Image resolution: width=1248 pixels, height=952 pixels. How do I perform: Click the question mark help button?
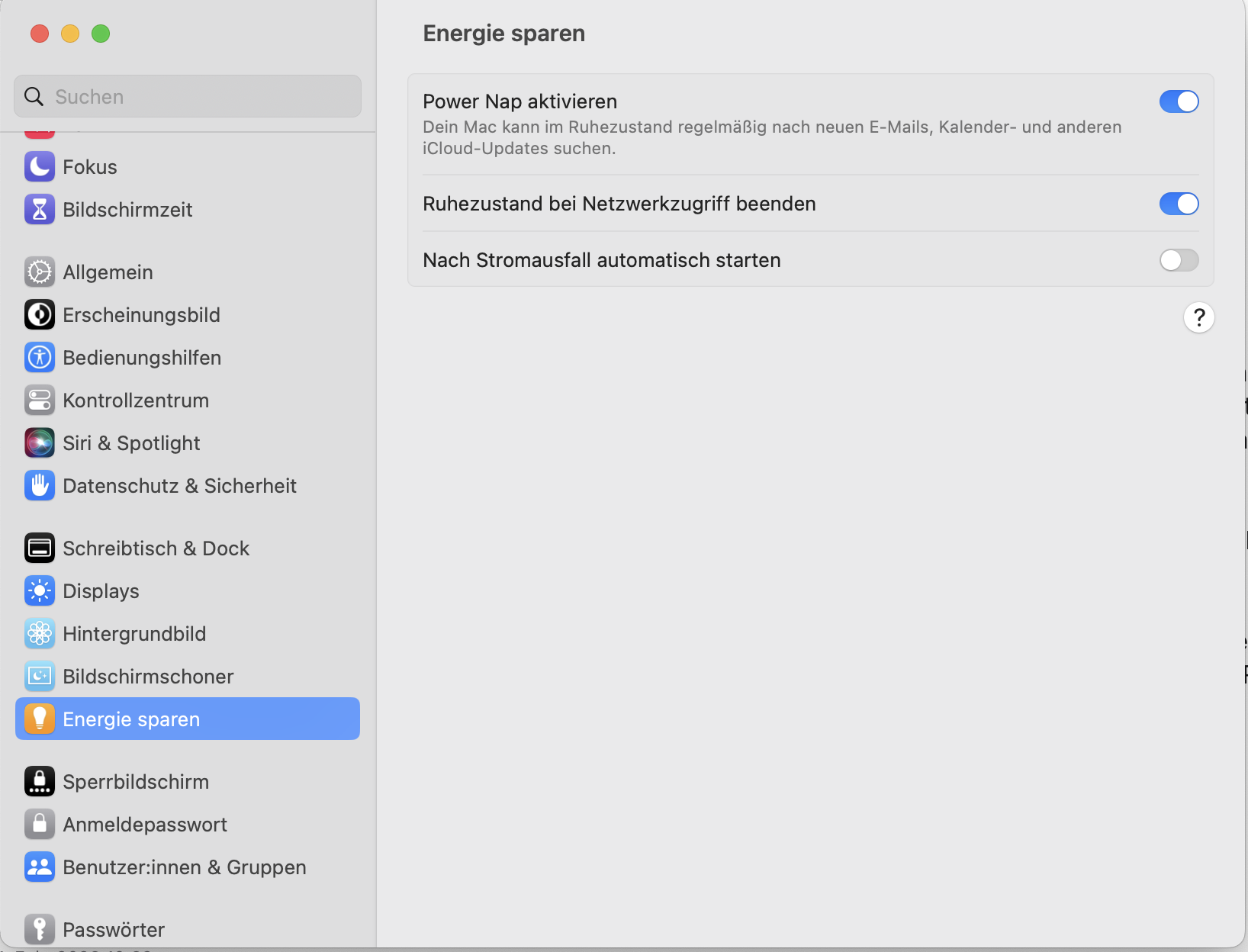[x=1199, y=317]
